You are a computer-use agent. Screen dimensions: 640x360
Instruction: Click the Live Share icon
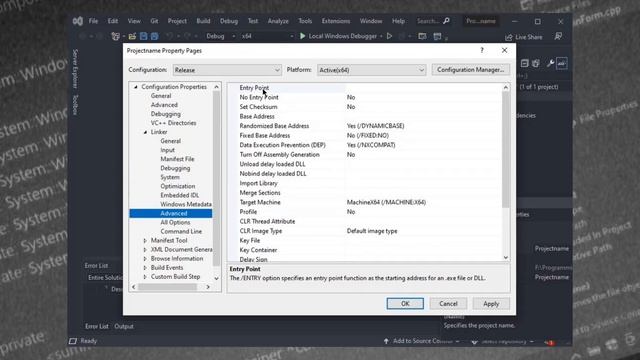509,37
